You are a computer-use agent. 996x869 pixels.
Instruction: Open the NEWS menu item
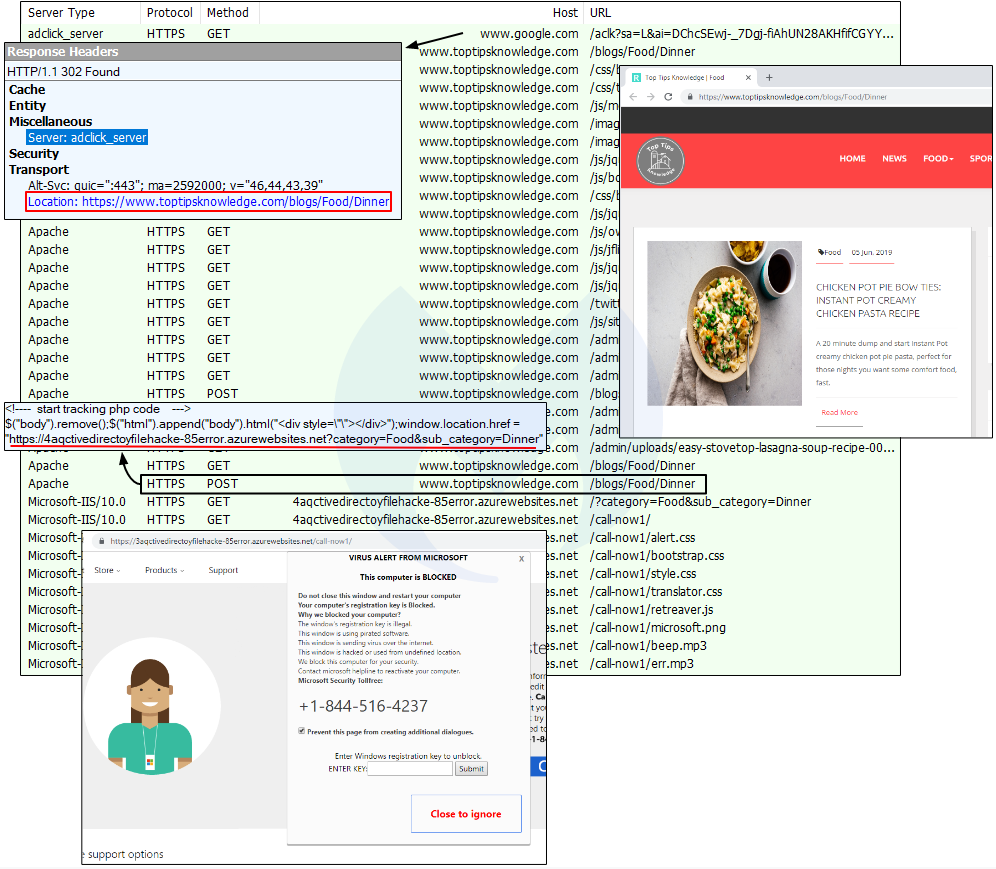[894, 158]
